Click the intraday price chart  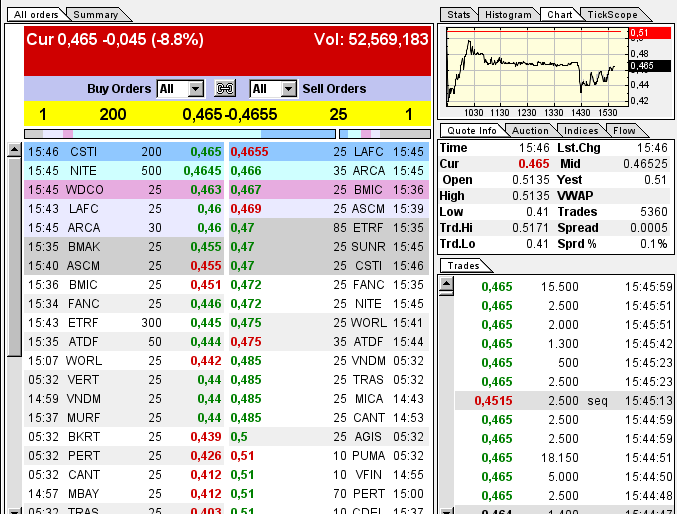537,66
